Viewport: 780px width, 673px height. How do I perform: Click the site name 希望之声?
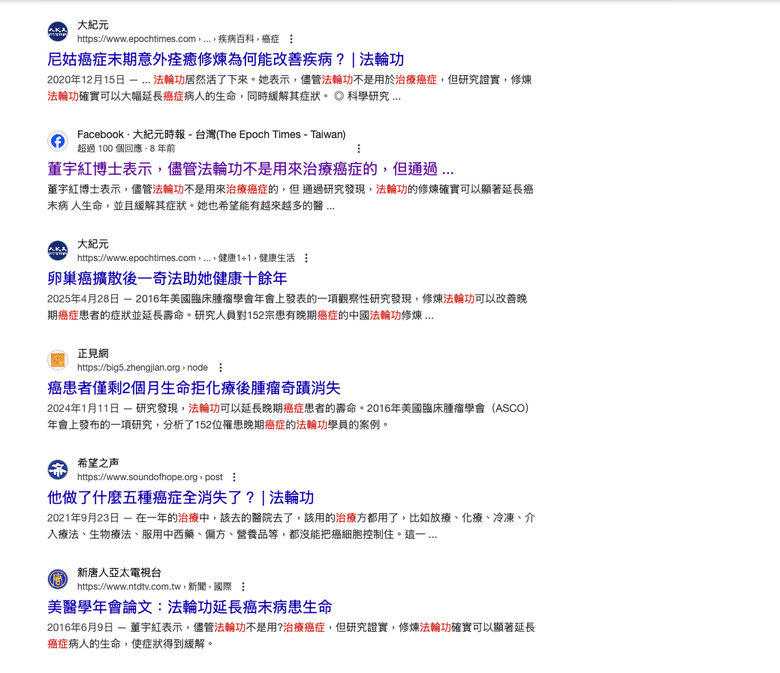(x=98, y=463)
